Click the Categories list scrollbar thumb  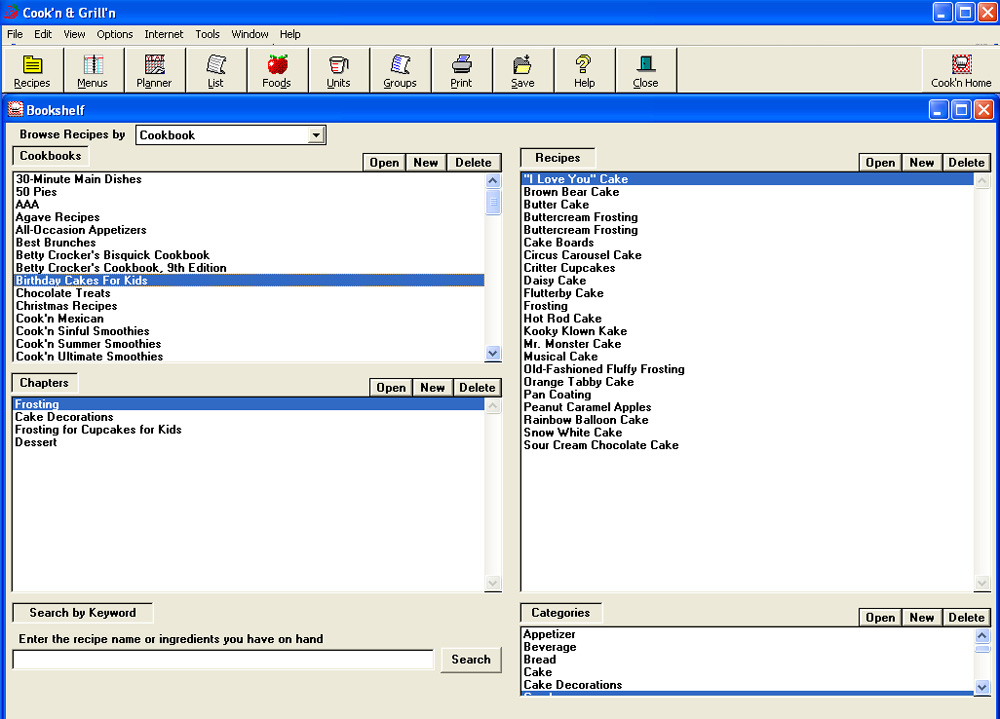982,649
